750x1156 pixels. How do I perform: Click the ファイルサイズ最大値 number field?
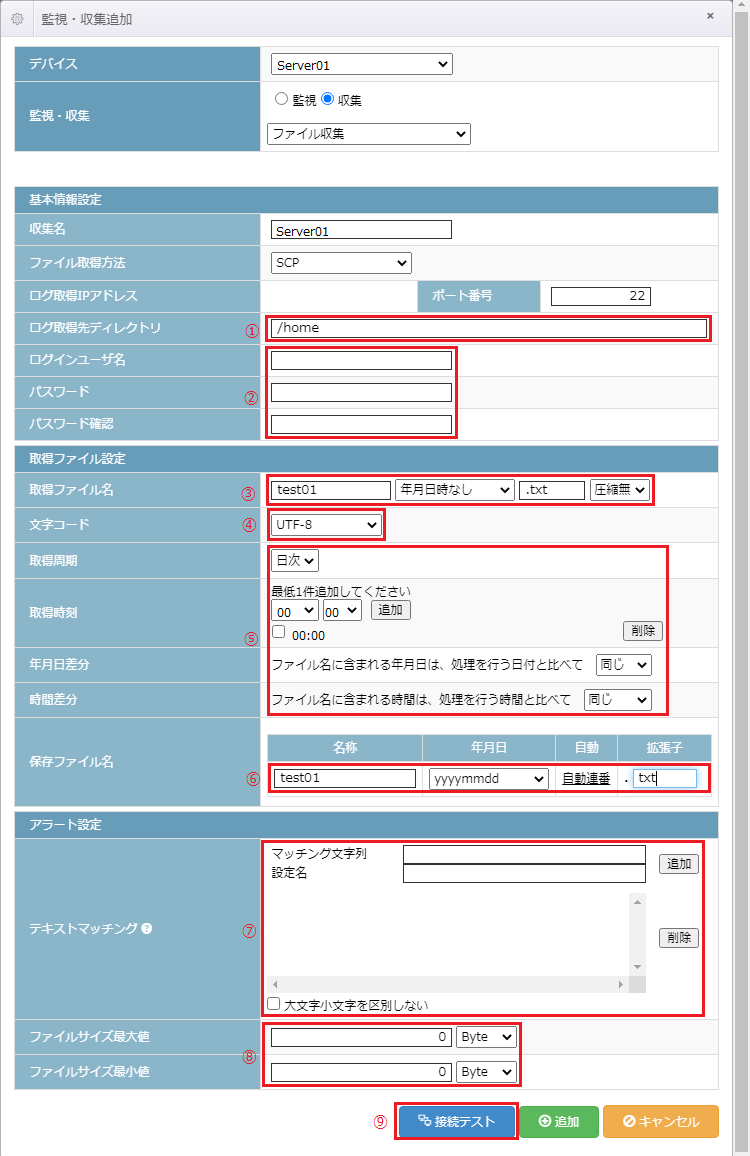(x=361, y=1037)
